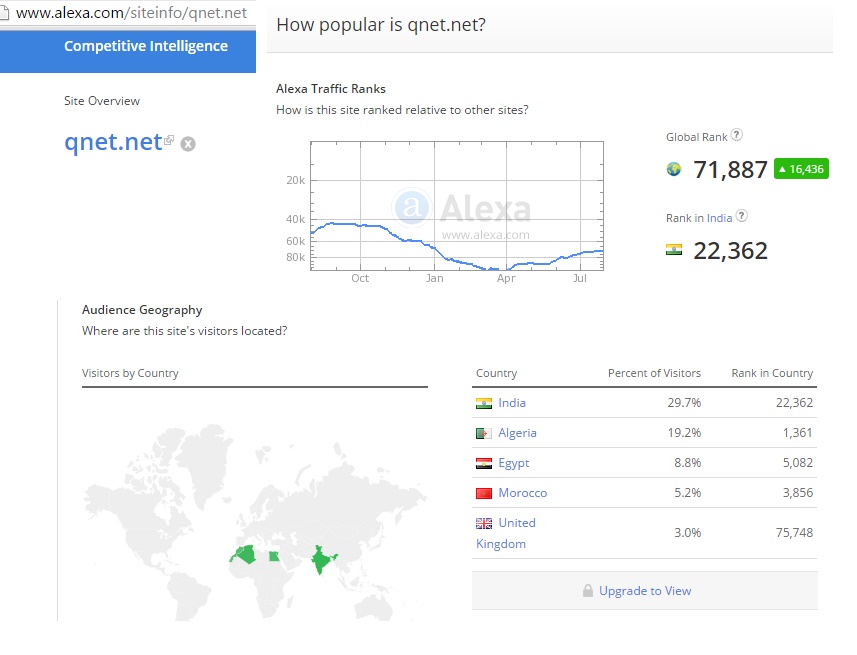Viewport: 857px width, 655px height.
Task: Click the globe icon next to 71,887
Action: pos(674,169)
